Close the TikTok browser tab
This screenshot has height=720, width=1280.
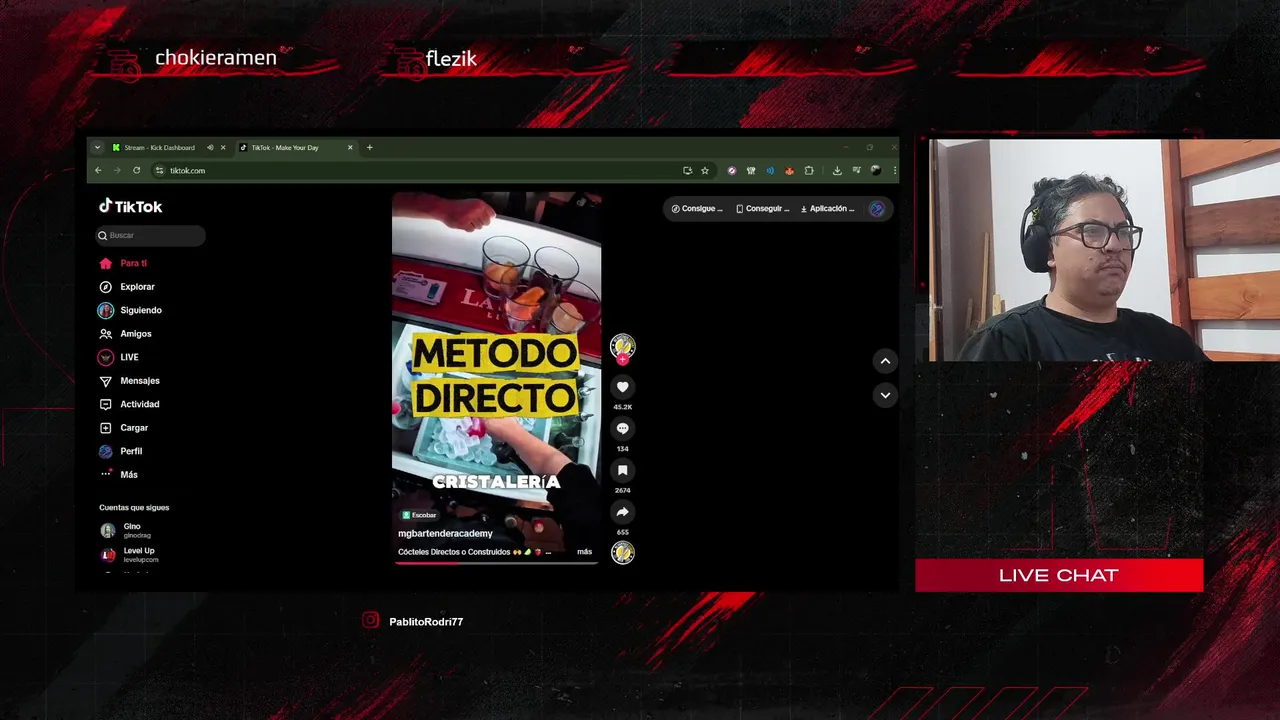point(350,148)
